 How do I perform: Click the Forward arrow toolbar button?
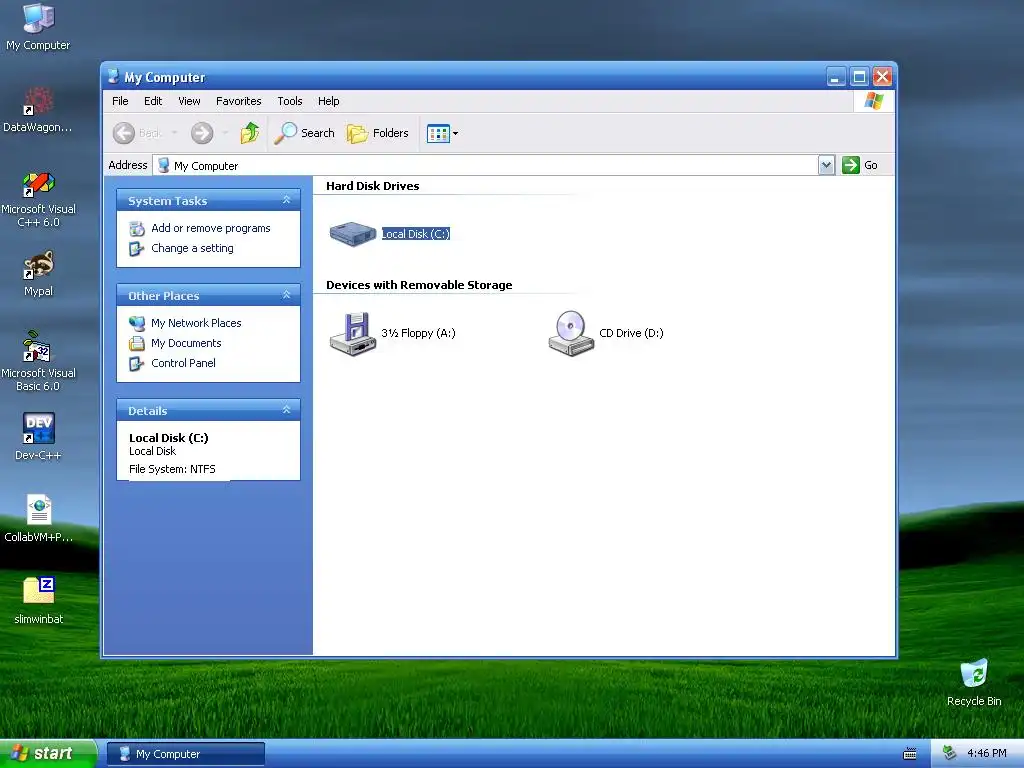[202, 133]
